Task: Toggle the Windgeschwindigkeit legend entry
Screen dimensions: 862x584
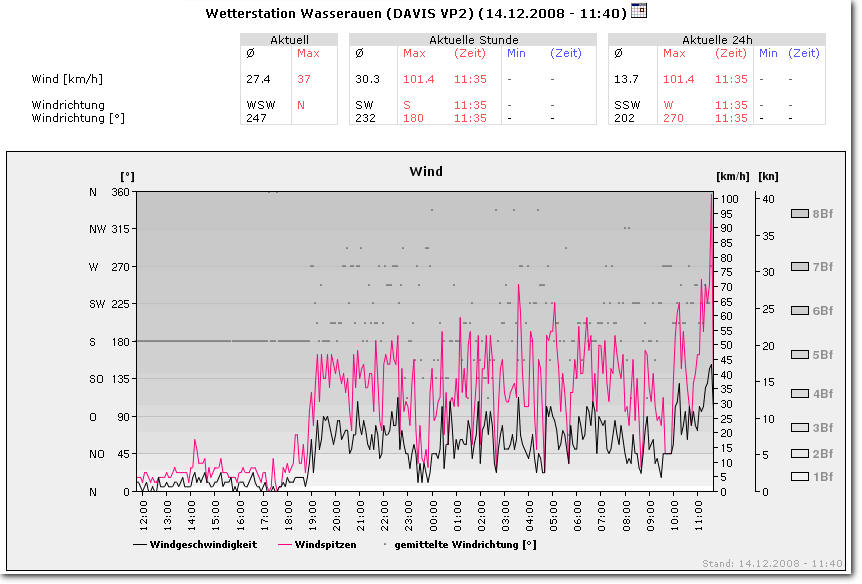Action: tap(194, 545)
